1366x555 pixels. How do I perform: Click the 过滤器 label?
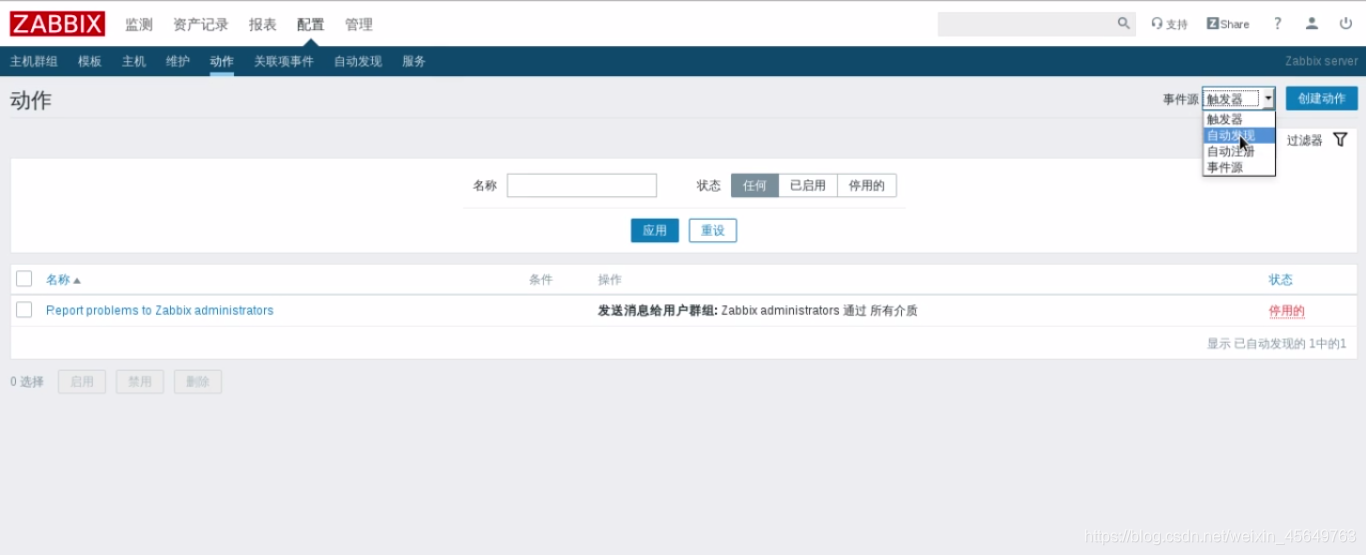pos(1305,140)
